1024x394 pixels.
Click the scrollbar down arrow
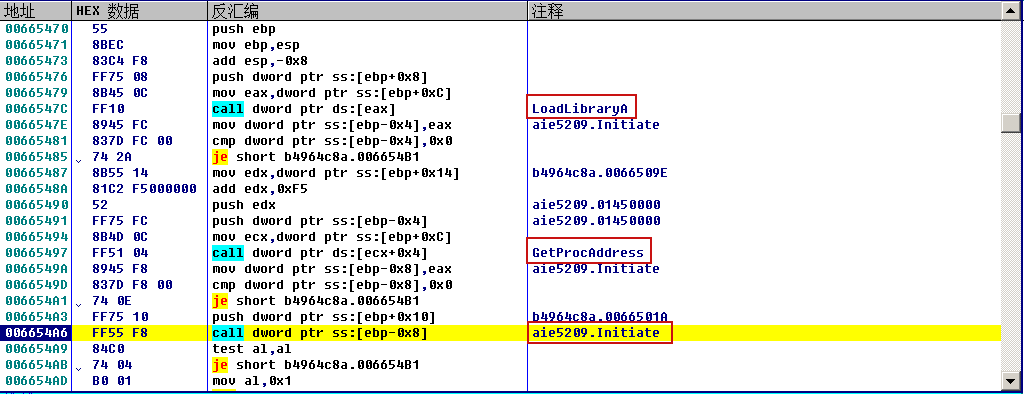(x=1011, y=380)
